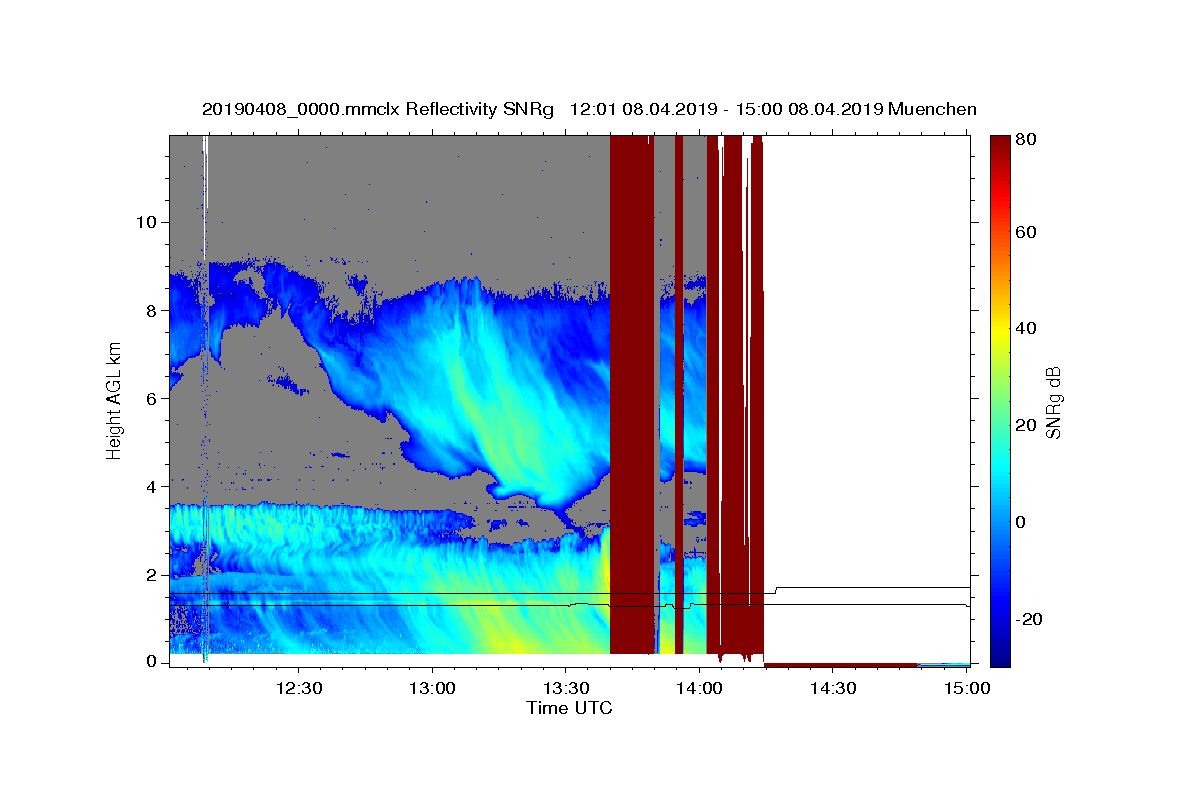Click the plot title text

coord(589,109)
